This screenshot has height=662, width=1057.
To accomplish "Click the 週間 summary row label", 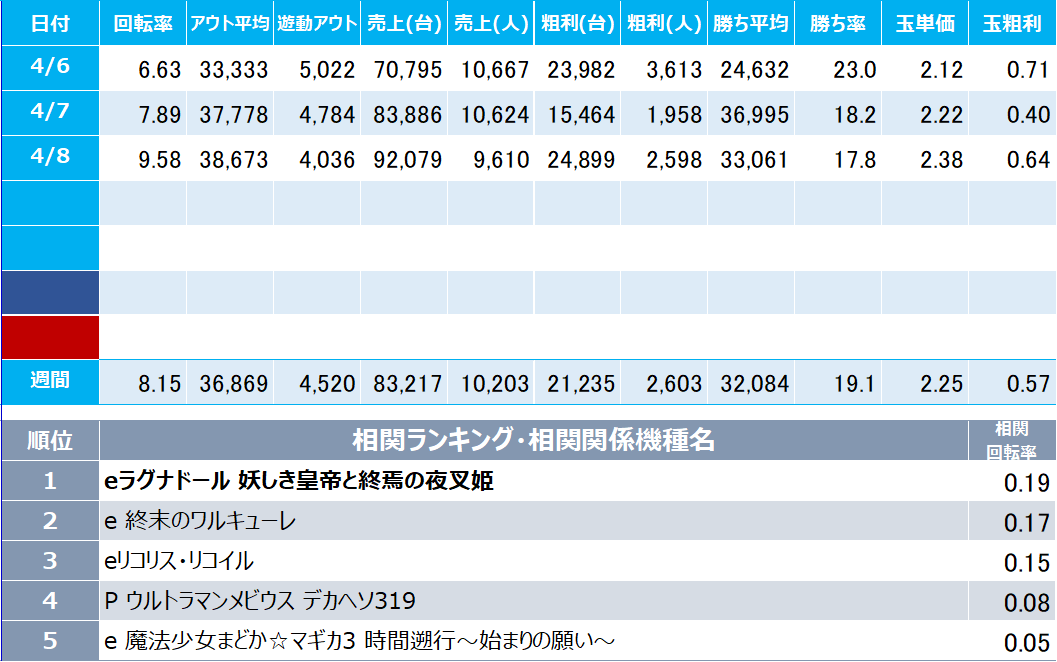I will 50,381.
